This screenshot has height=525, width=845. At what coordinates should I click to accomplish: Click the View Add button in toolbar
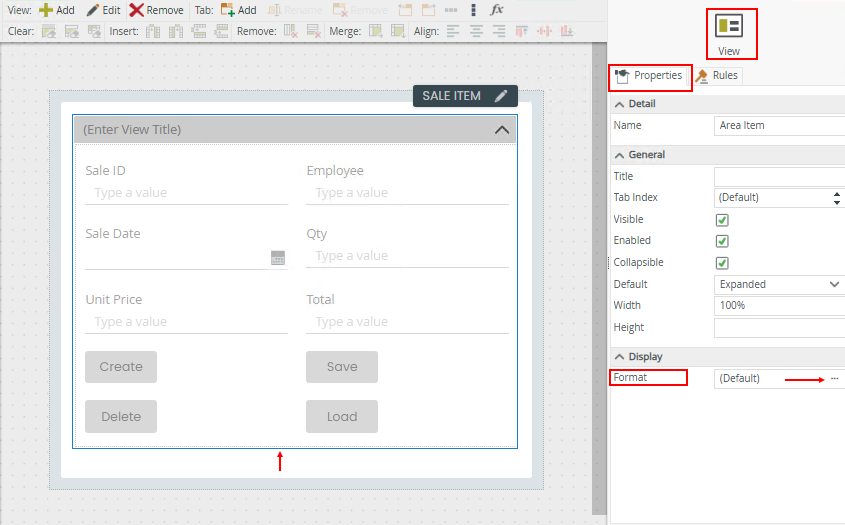(x=57, y=10)
